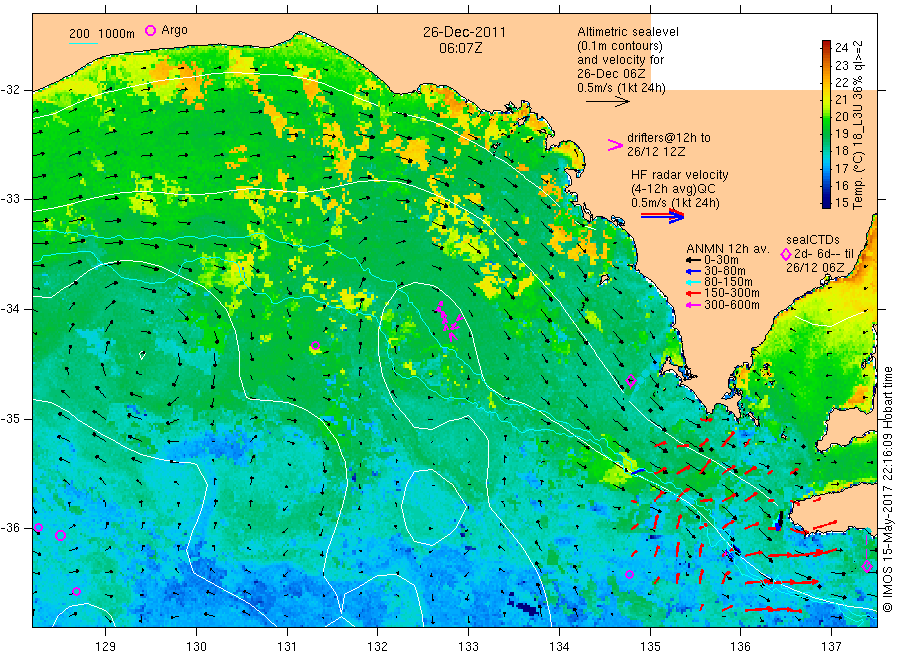Click the HF radar red-blue scale arrow
This screenshot has width=900, height=660.
[x=662, y=216]
